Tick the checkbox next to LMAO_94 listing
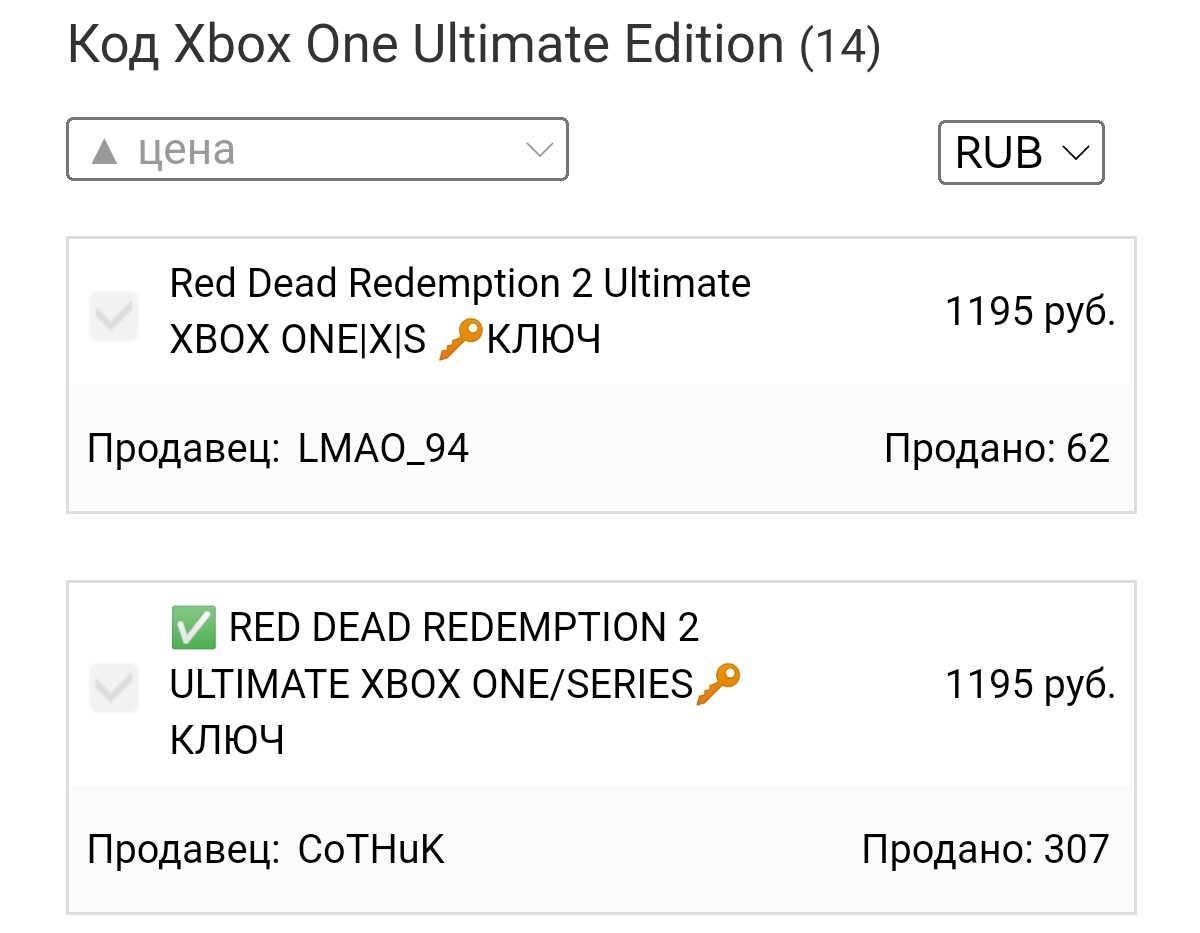Image resolution: width=1200 pixels, height=933 pixels. 113,316
